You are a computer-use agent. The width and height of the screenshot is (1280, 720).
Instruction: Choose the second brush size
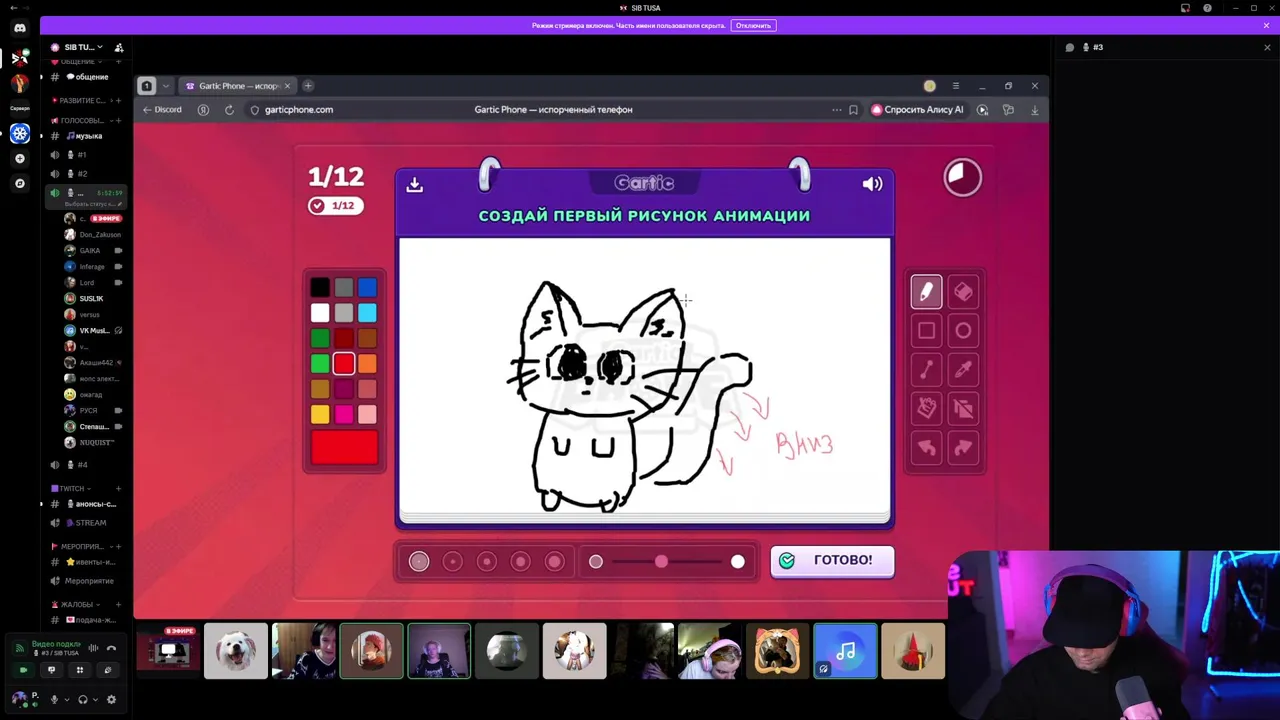[x=453, y=562]
